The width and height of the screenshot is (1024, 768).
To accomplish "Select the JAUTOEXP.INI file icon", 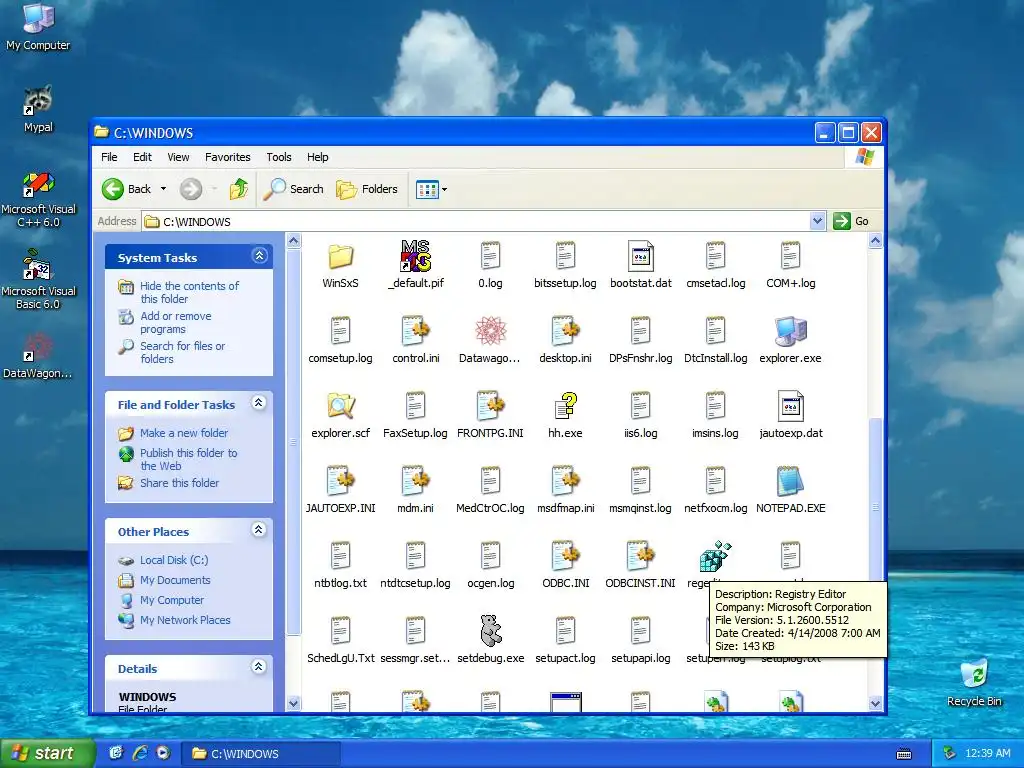I will [x=340, y=481].
